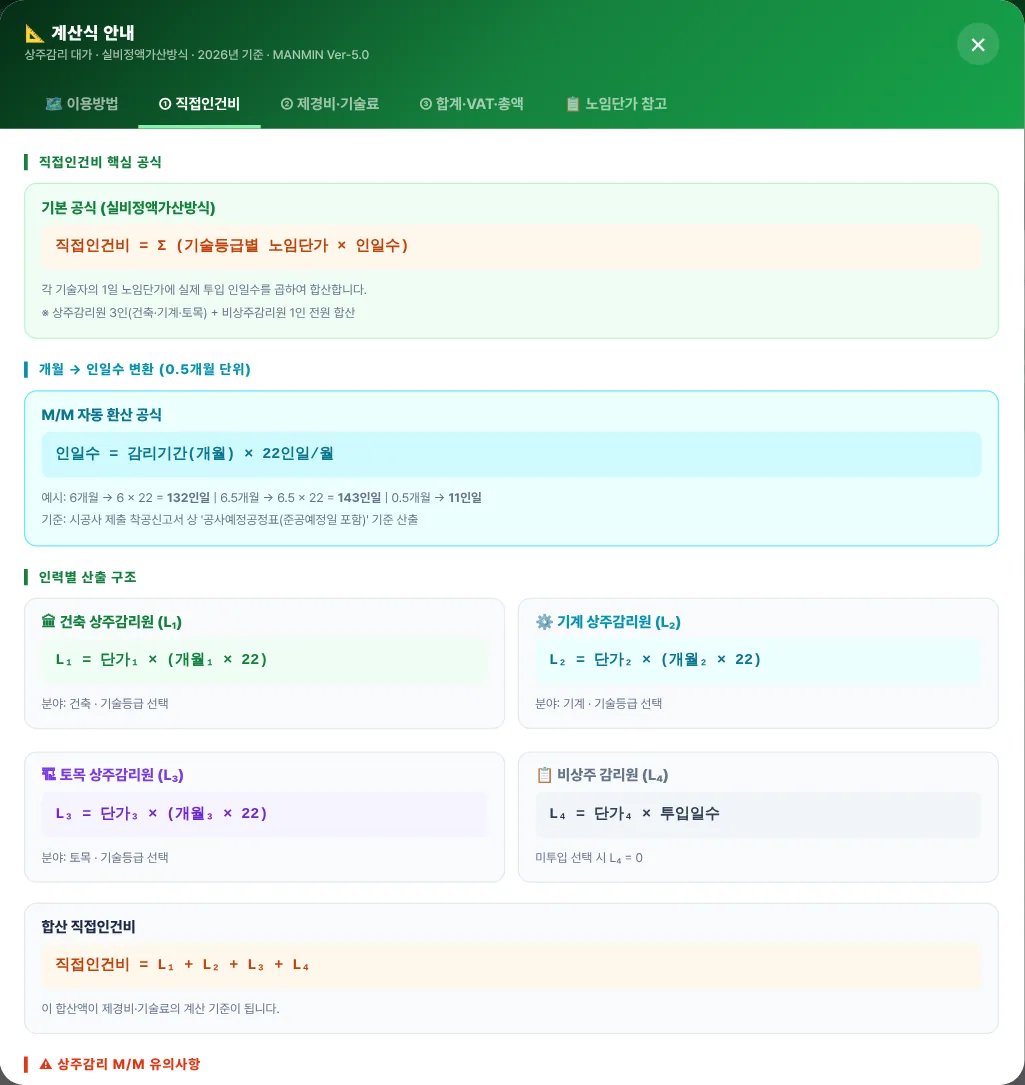Click the Σ (기술등급별 노임단가 × 인일수) formula
The width and height of the screenshot is (1025, 1085).
(x=282, y=246)
